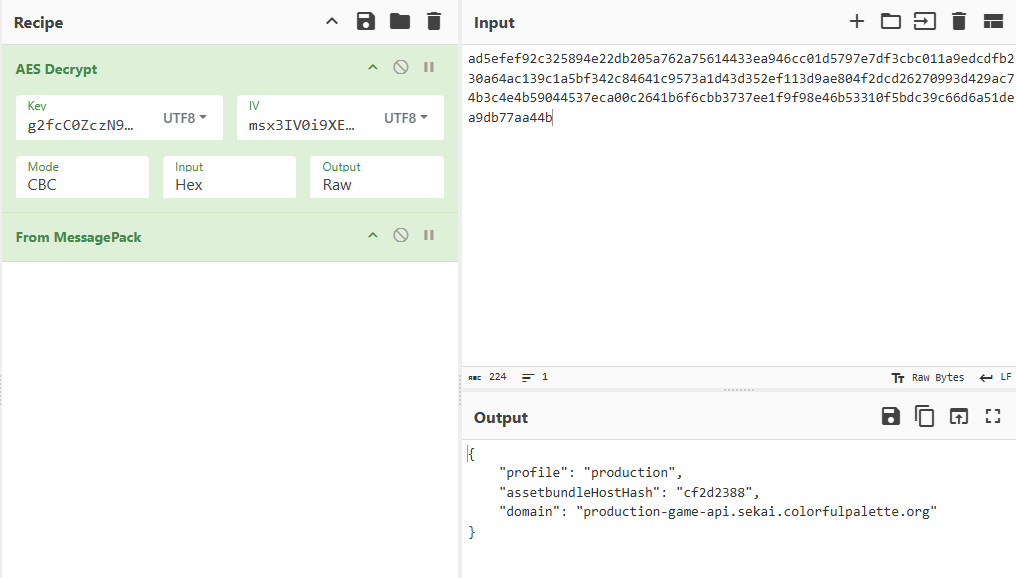
Task: Disable the AES Decrypt operation
Action: pyautogui.click(x=400, y=68)
